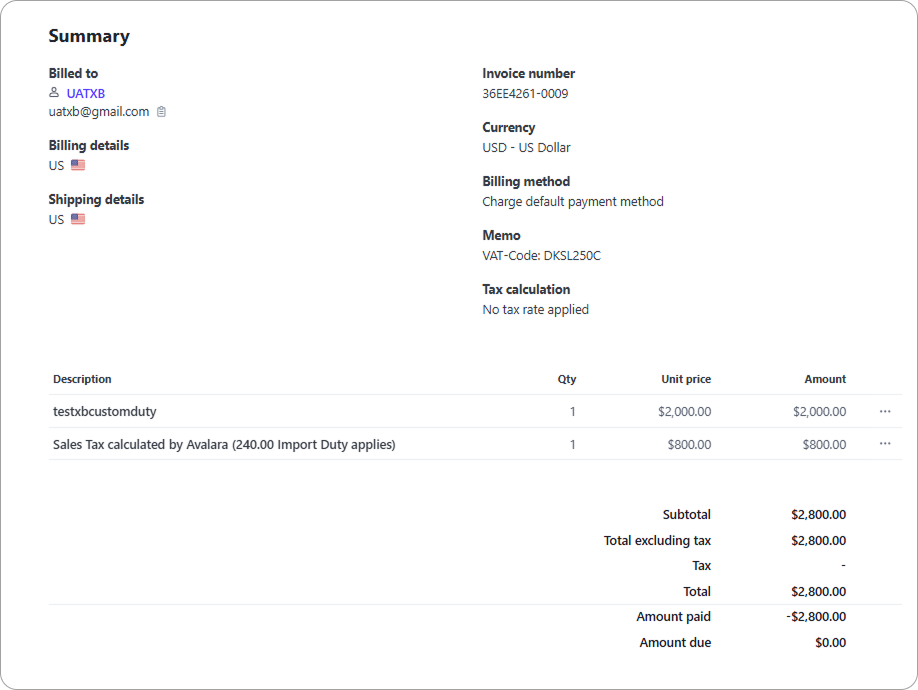The height and width of the screenshot is (690, 918).
Task: Click the Tax calculation text No tax rate applied
Action: pyautogui.click(x=535, y=309)
